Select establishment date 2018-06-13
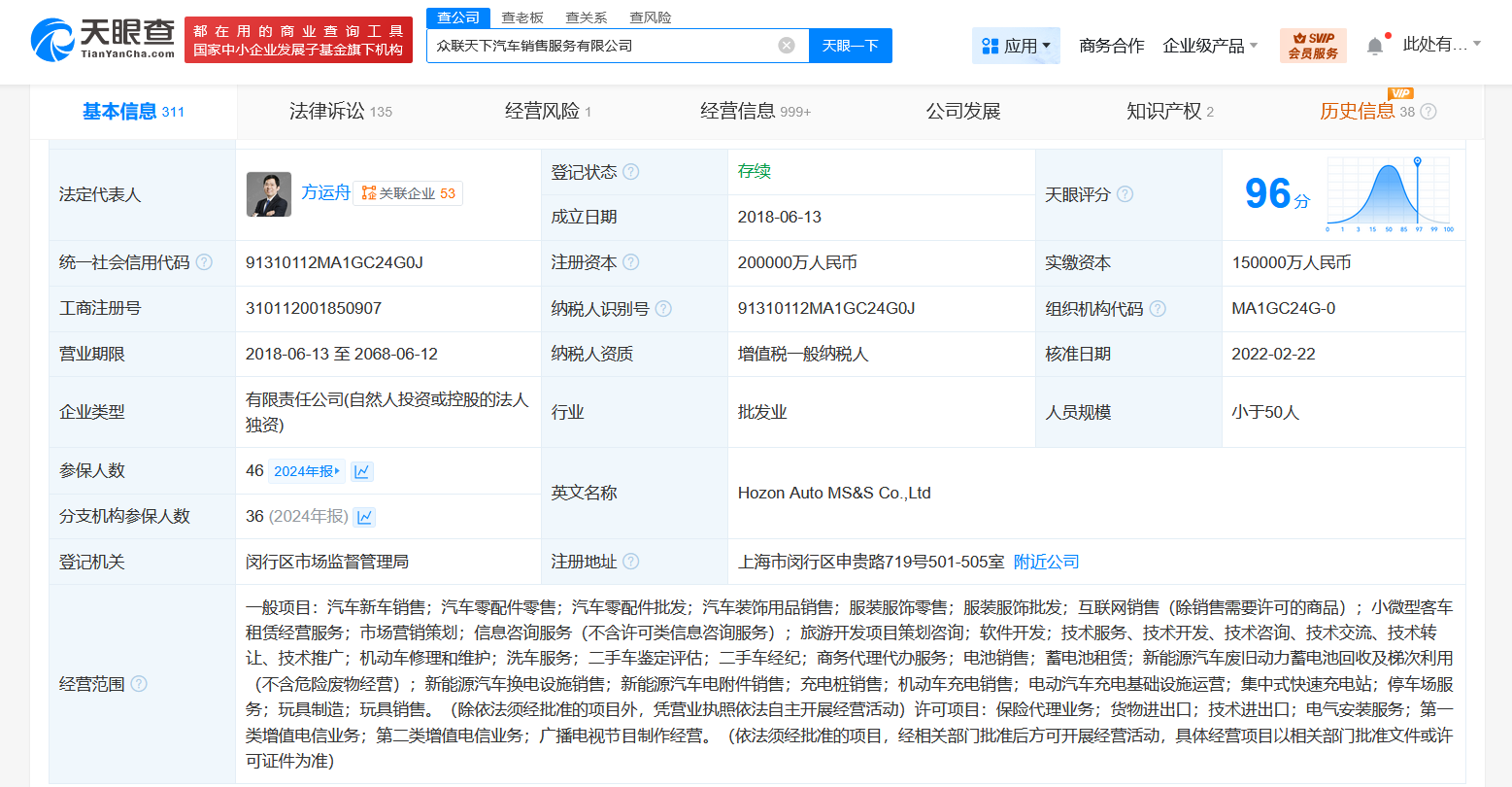This screenshot has width=1512, height=787. pos(780,217)
